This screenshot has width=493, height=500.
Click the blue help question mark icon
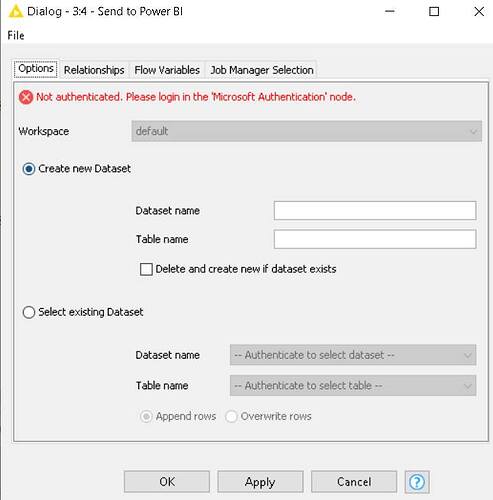[x=417, y=482]
